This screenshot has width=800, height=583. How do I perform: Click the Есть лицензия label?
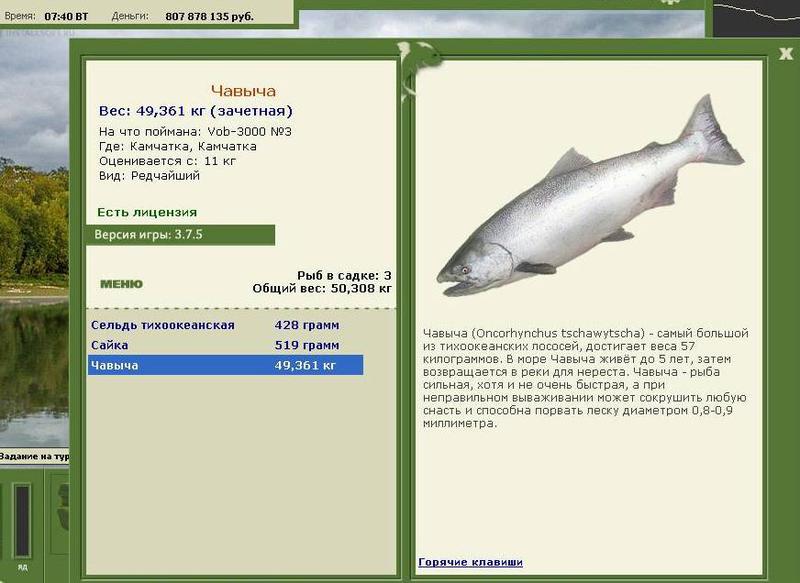147,212
